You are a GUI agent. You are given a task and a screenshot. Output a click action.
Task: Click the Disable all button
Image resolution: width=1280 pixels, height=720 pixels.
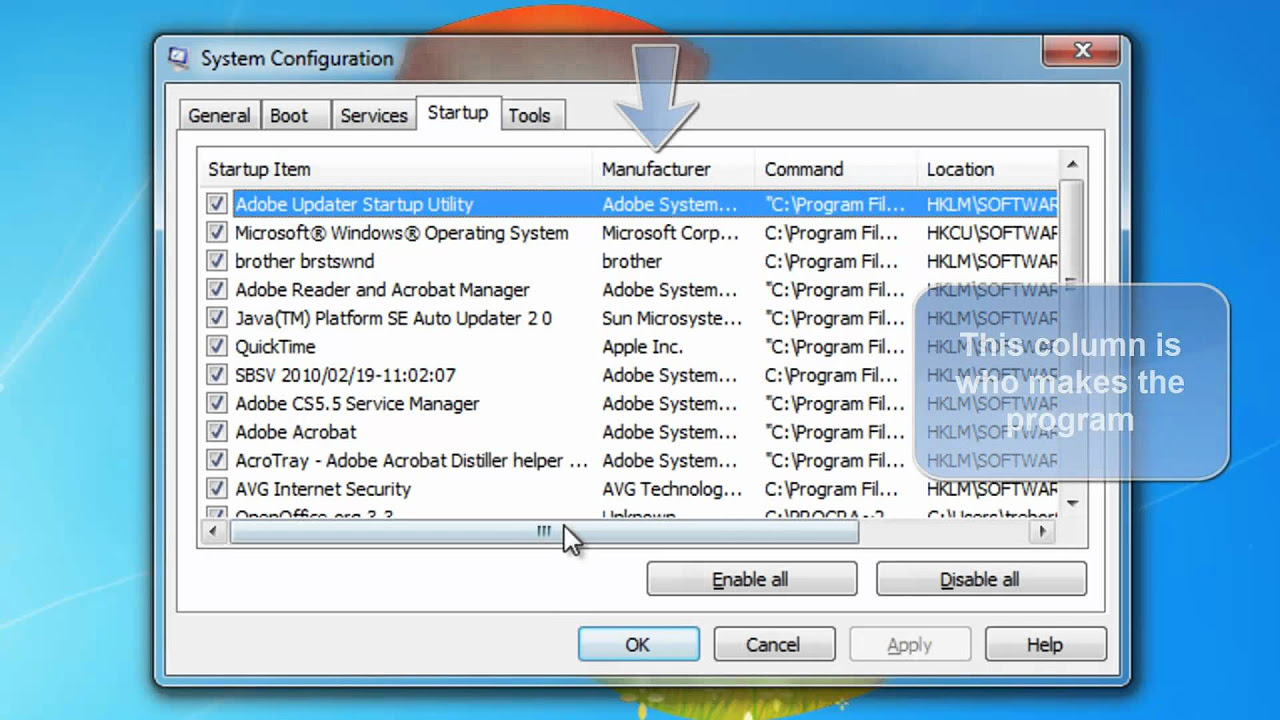(980, 579)
